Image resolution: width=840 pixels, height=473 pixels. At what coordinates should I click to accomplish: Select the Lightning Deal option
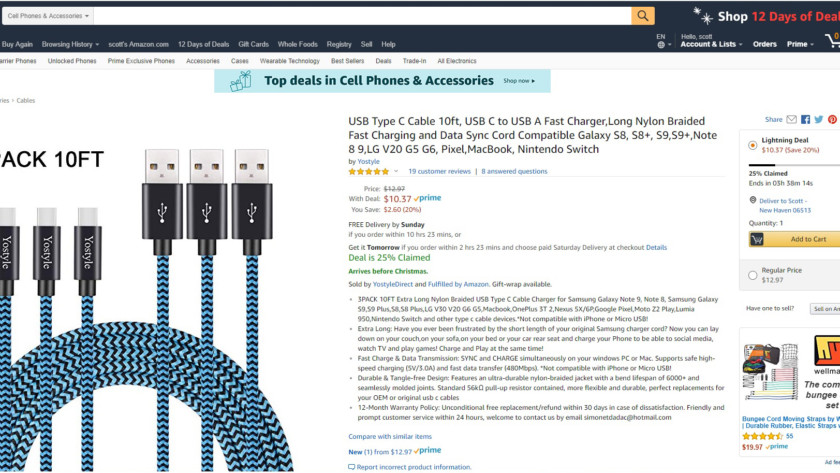(753, 145)
